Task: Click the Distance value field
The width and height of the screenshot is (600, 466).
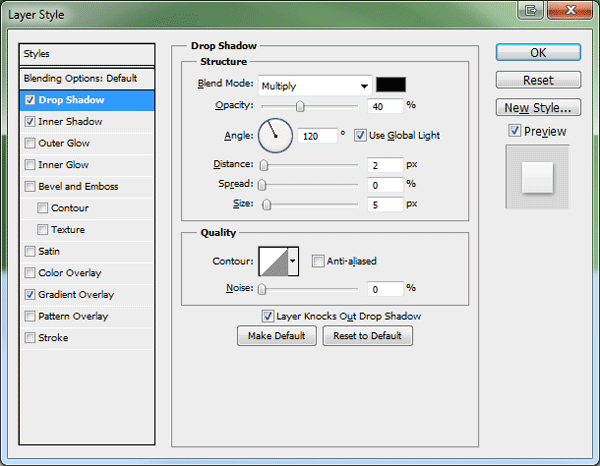Action: coord(385,165)
